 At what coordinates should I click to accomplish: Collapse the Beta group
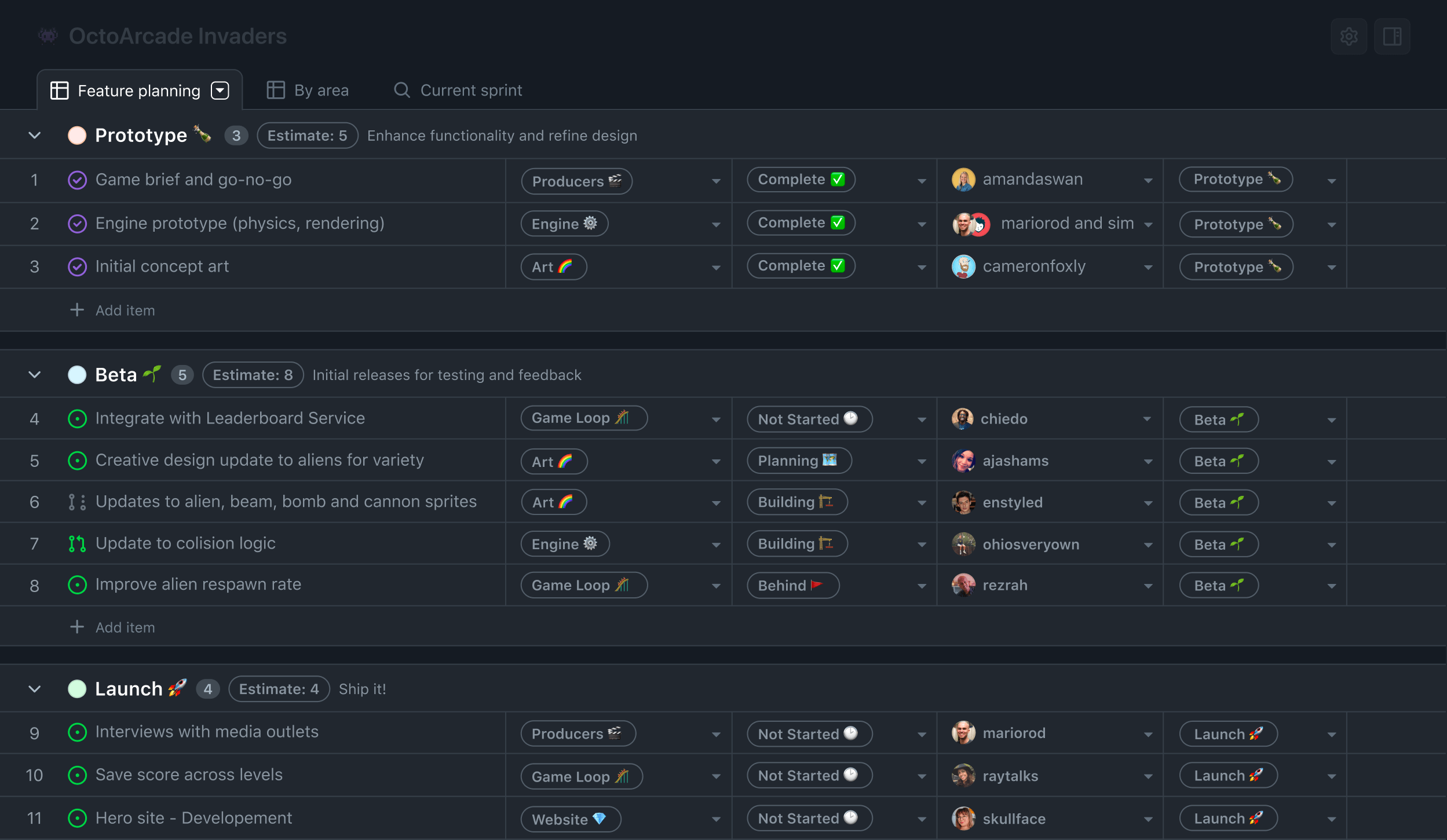(34, 374)
